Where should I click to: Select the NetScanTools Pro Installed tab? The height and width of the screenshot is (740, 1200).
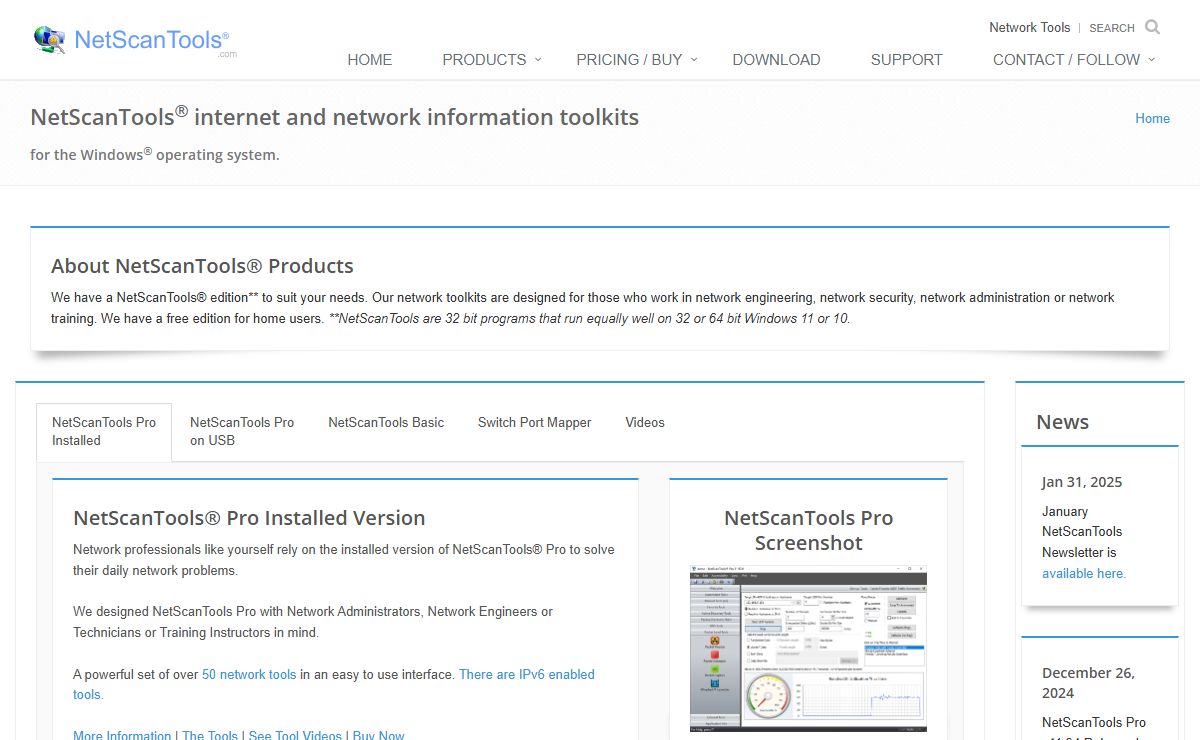(104, 432)
